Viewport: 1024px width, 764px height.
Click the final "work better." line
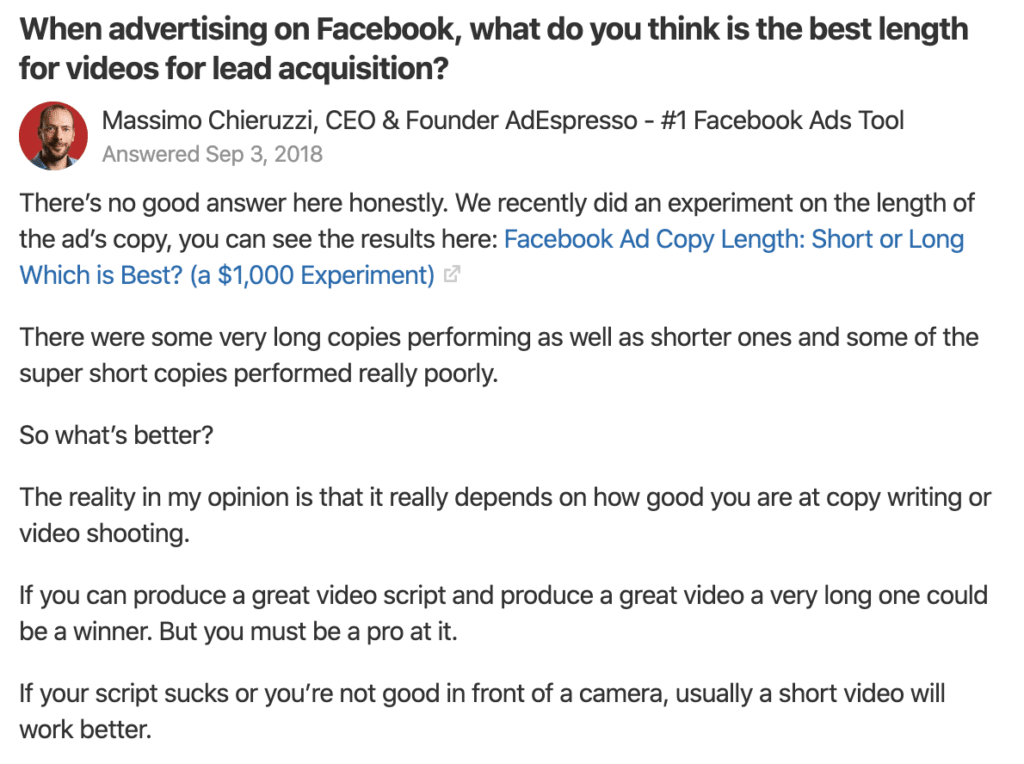pos(86,729)
